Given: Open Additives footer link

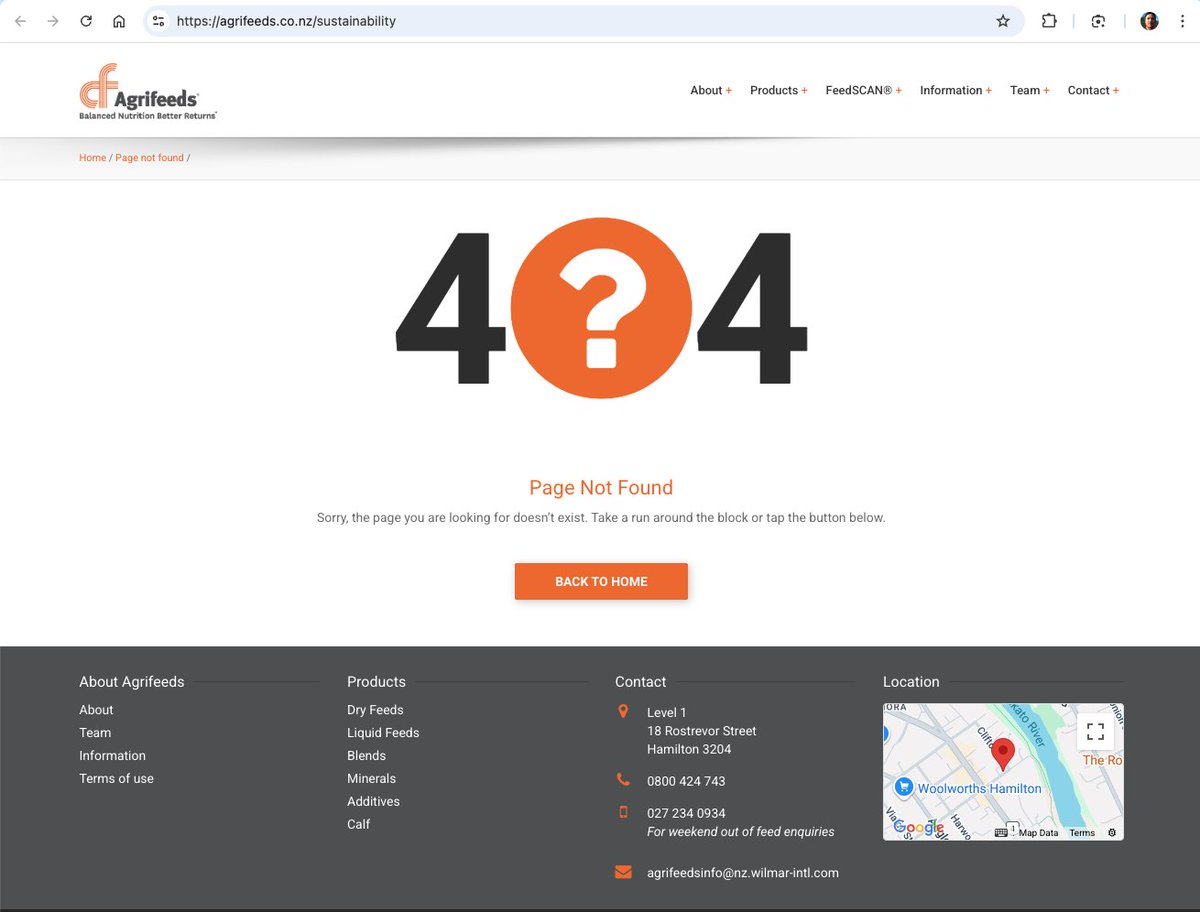Looking at the screenshot, I should (373, 802).
